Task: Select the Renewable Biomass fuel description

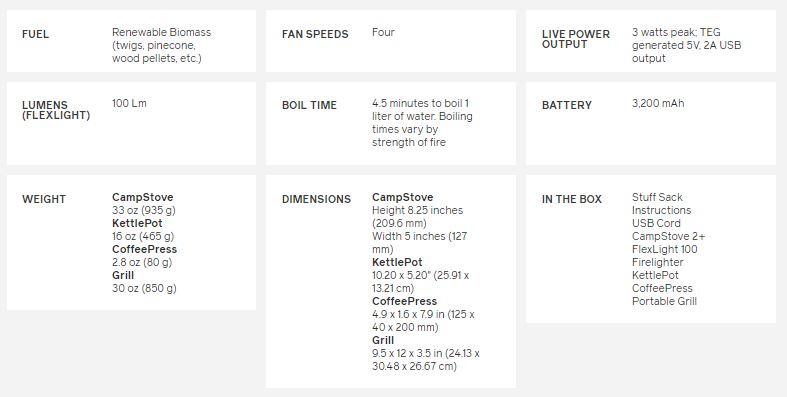Action: coord(161,45)
